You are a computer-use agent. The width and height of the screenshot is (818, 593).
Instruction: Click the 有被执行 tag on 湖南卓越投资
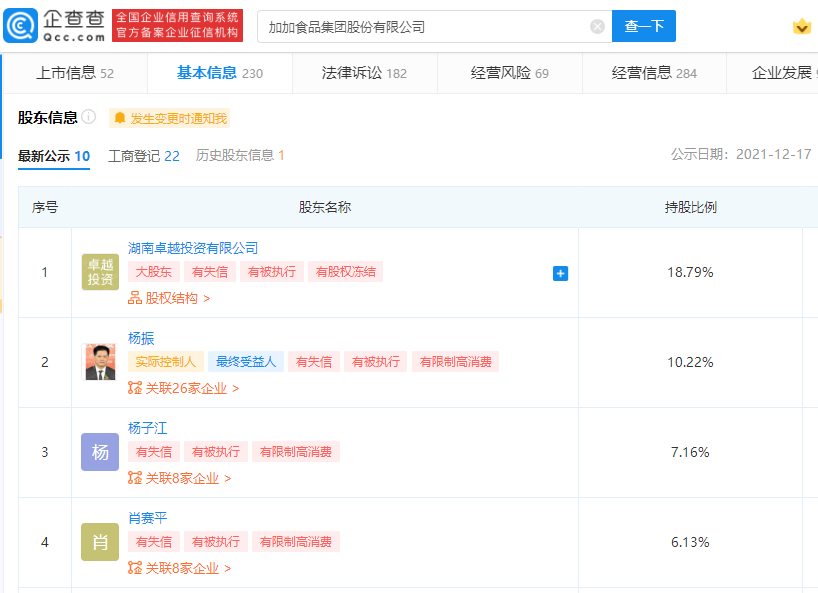click(272, 272)
